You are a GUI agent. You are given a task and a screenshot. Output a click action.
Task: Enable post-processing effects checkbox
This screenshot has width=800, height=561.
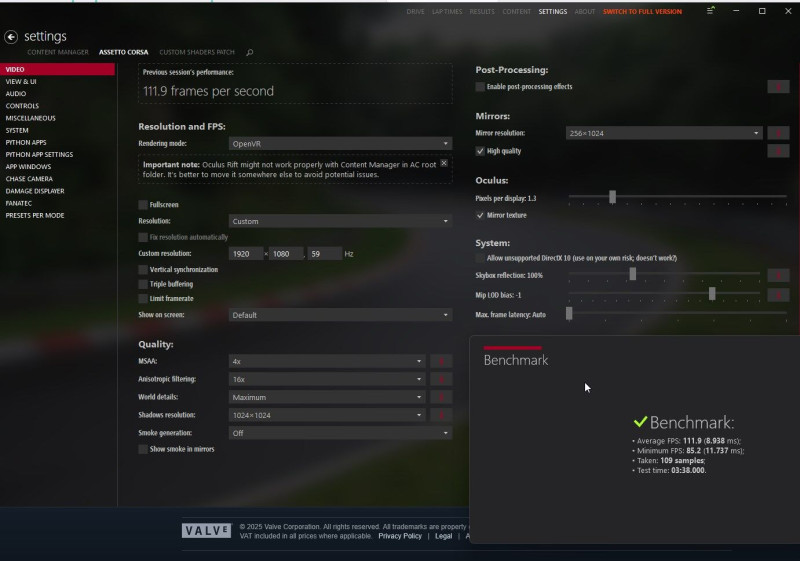click(480, 87)
